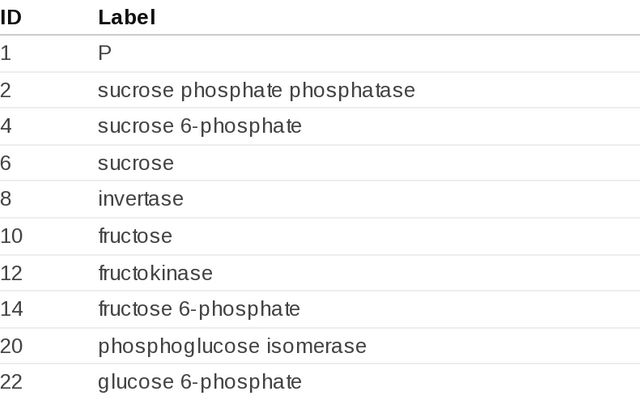The image size is (640, 400).
Task: Select the fructose 6-phosphate row
Action: pyautogui.click(x=199, y=309)
